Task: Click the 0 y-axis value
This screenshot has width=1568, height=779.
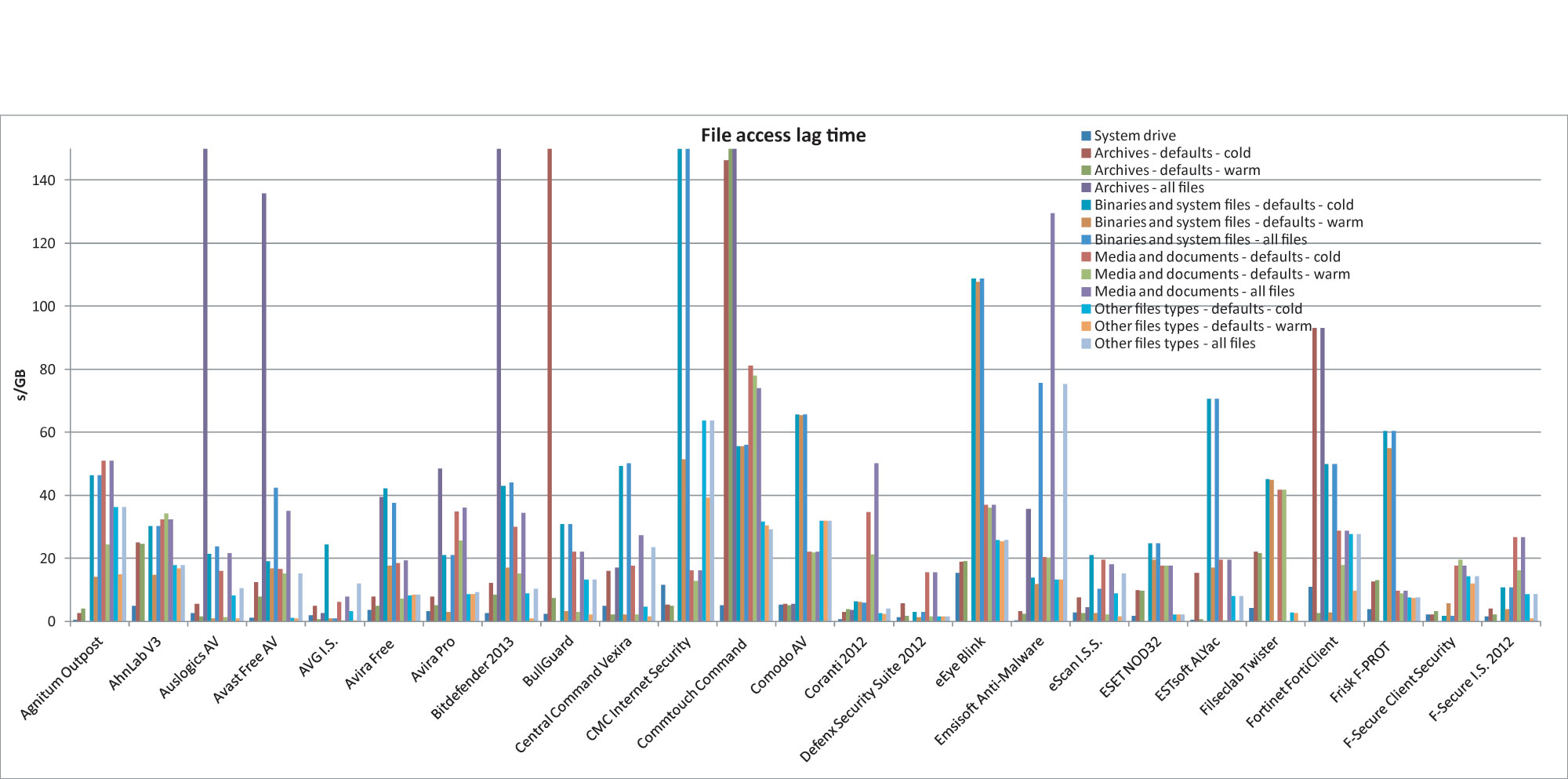Action: (52, 621)
